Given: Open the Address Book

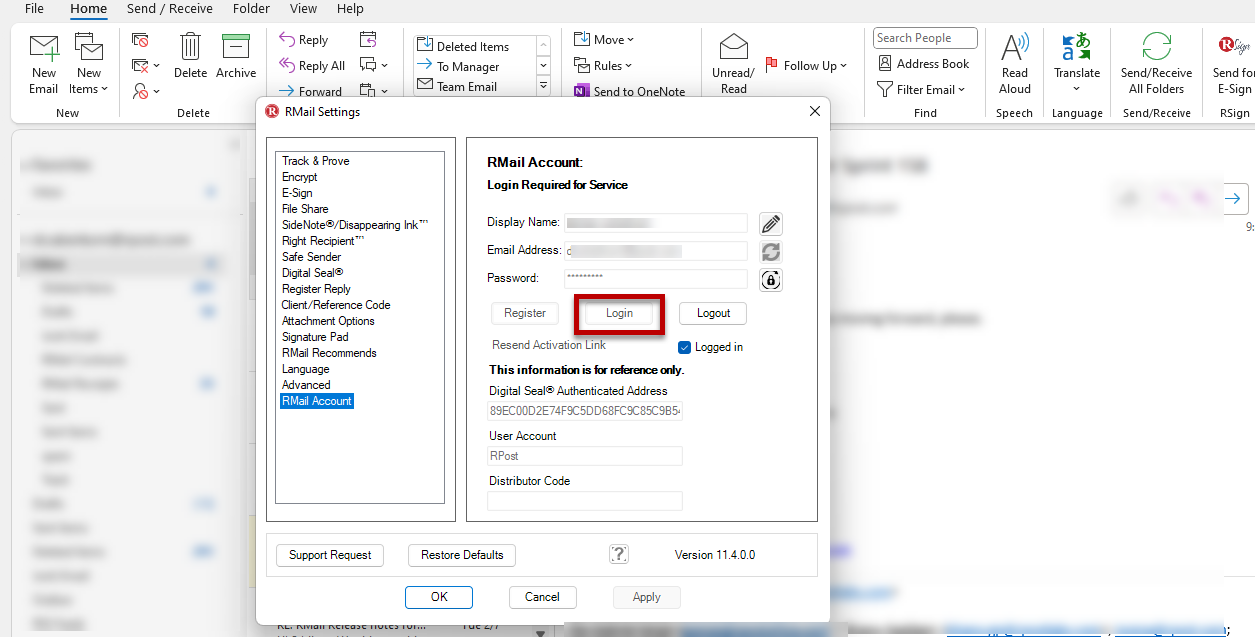Looking at the screenshot, I should (924, 63).
